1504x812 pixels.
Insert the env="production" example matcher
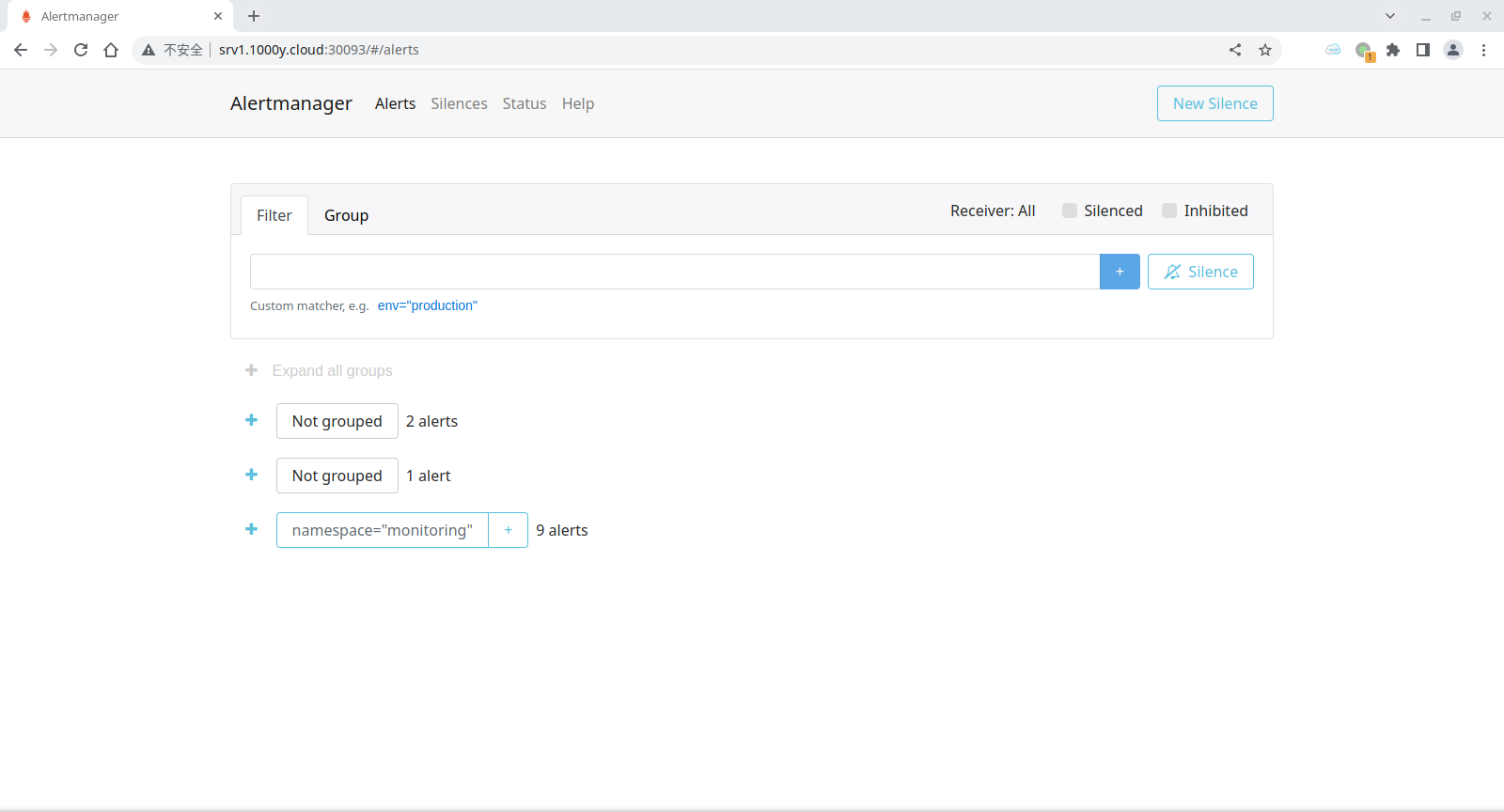click(428, 305)
